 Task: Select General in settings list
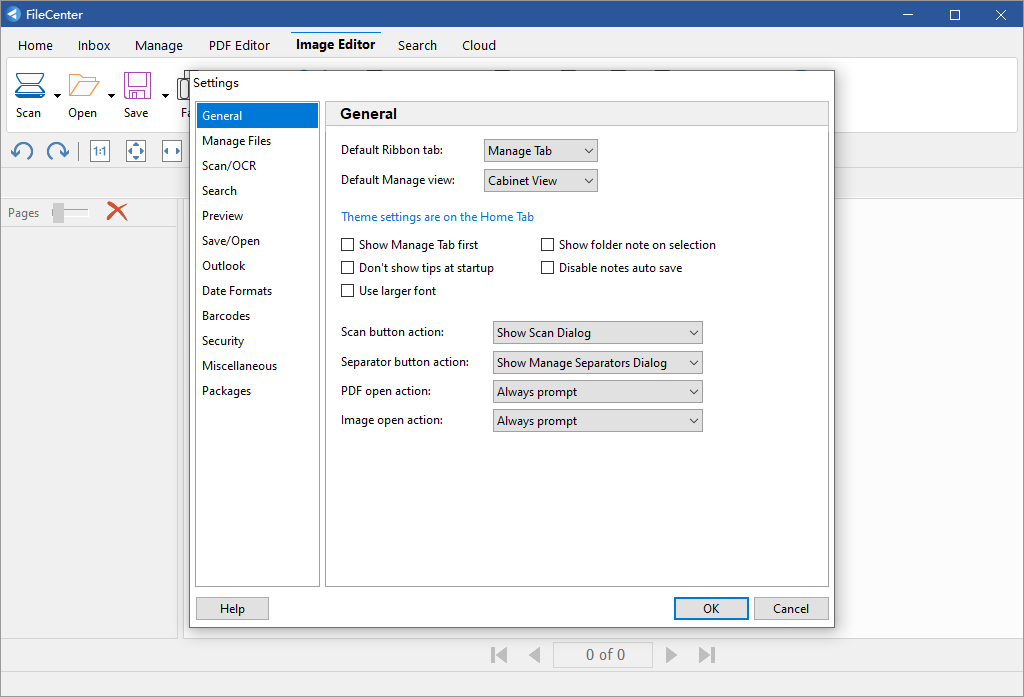click(257, 116)
